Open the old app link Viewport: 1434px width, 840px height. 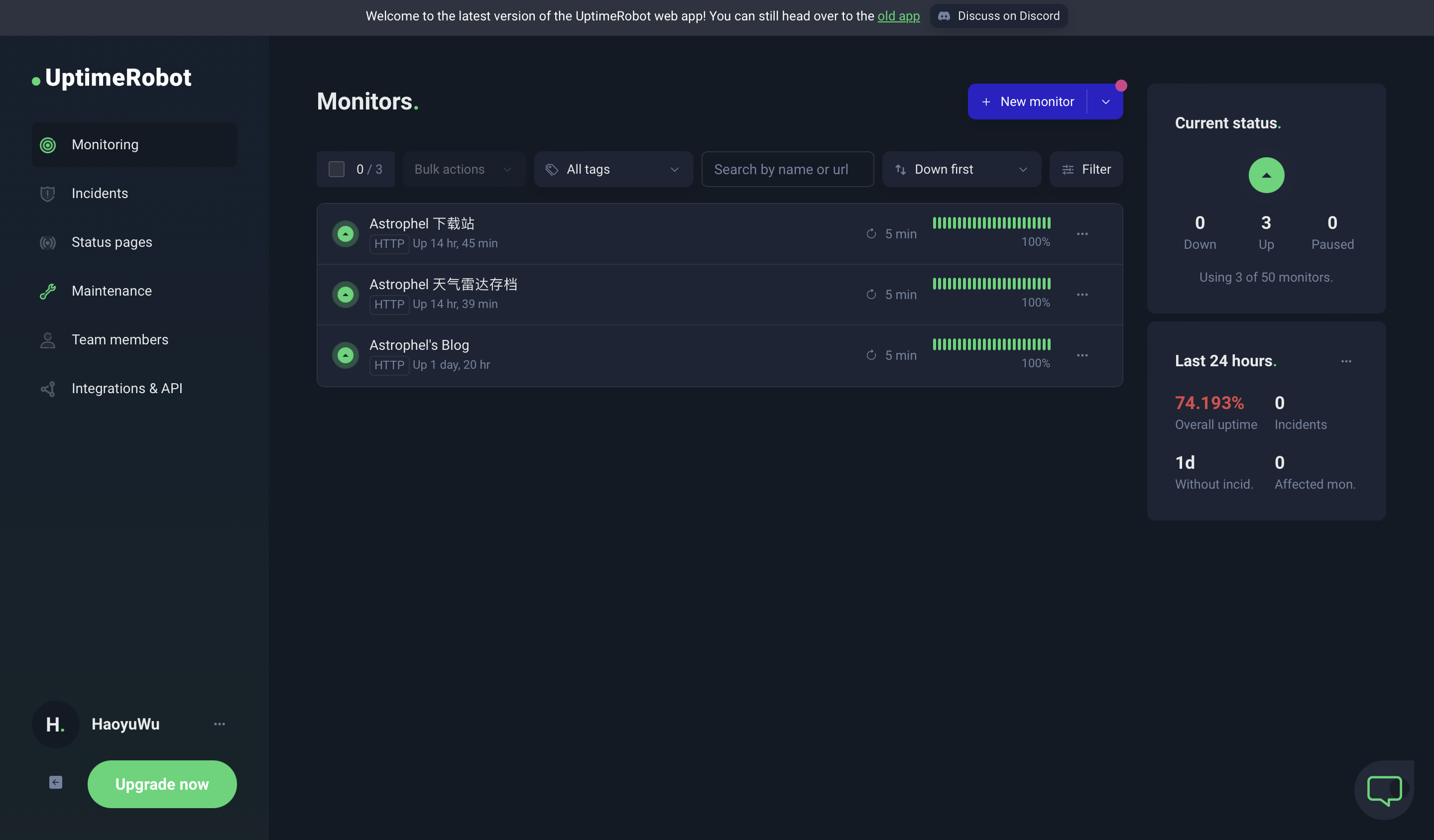(x=899, y=16)
